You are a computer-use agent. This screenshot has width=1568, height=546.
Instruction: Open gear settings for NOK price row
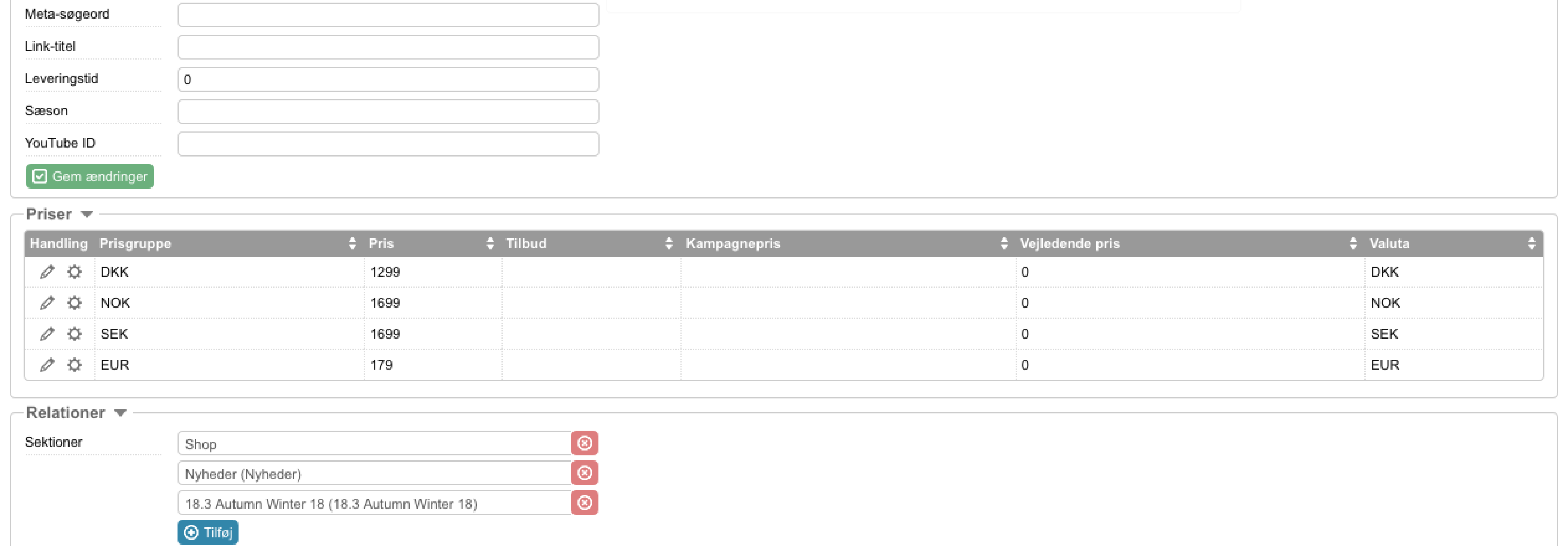pos(74,302)
